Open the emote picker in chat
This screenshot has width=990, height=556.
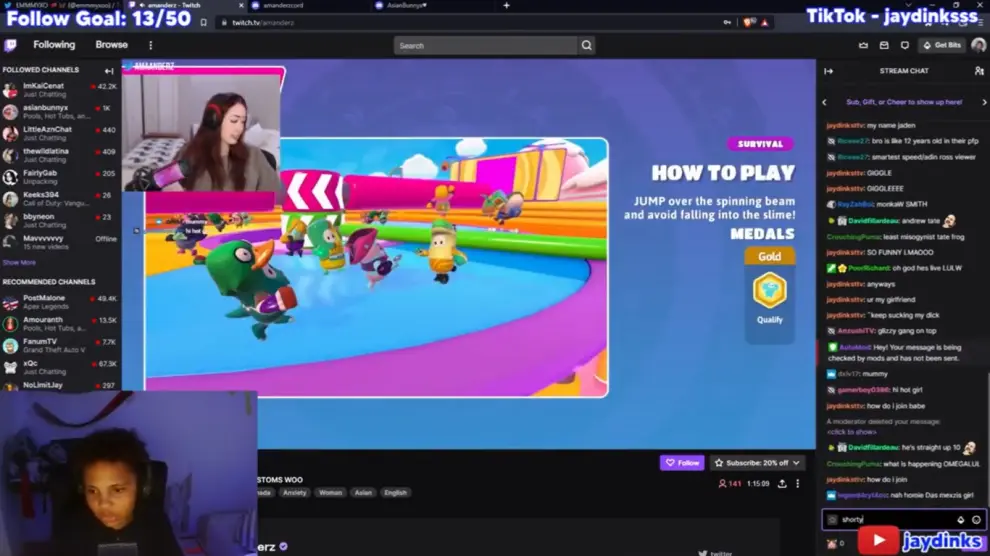click(976, 520)
